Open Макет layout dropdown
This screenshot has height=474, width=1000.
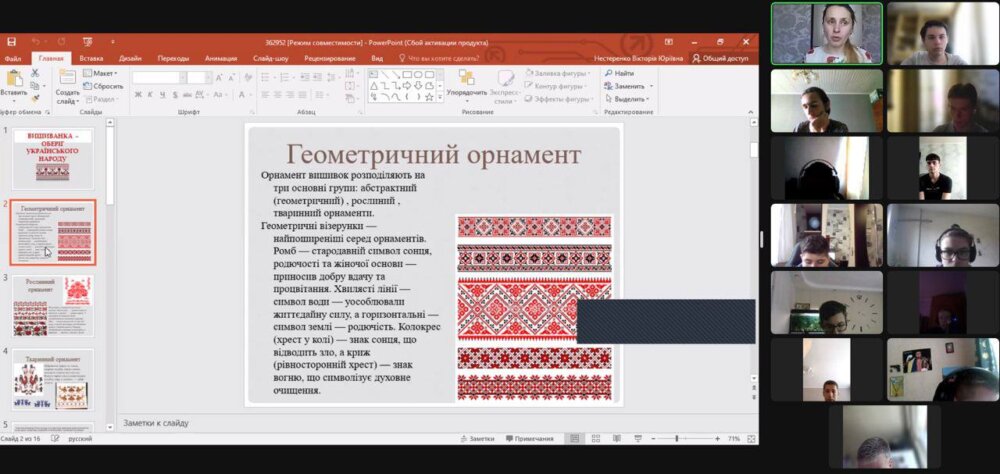point(100,73)
